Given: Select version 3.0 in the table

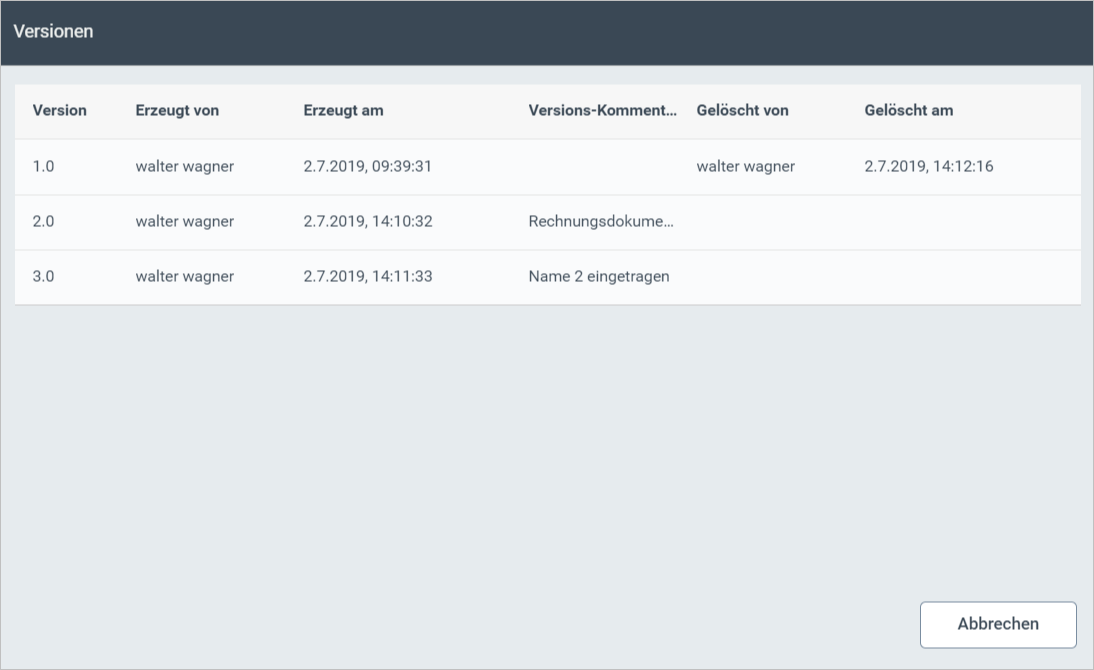Looking at the screenshot, I should coord(43,277).
